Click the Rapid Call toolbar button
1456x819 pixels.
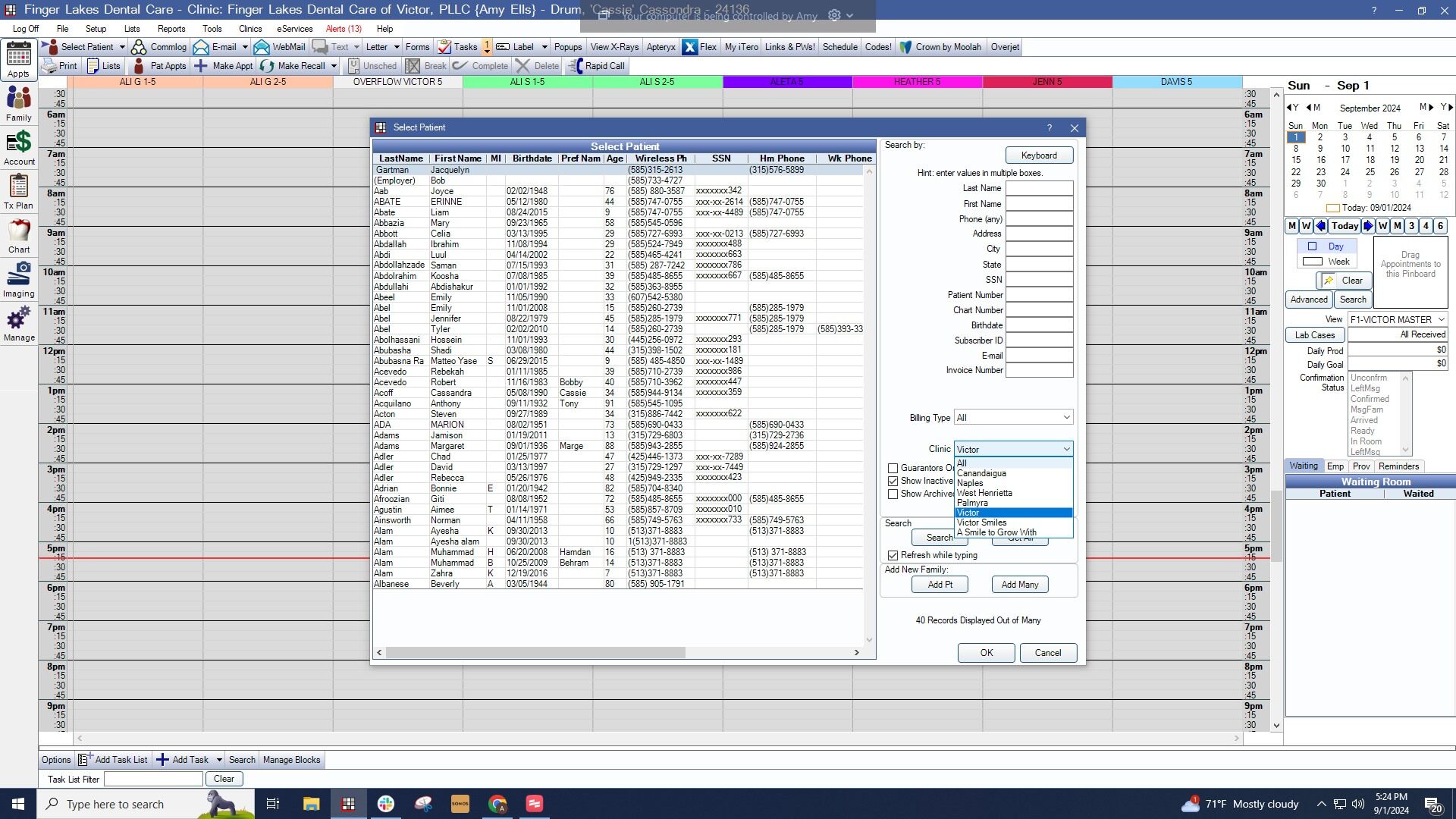pyautogui.click(x=597, y=66)
